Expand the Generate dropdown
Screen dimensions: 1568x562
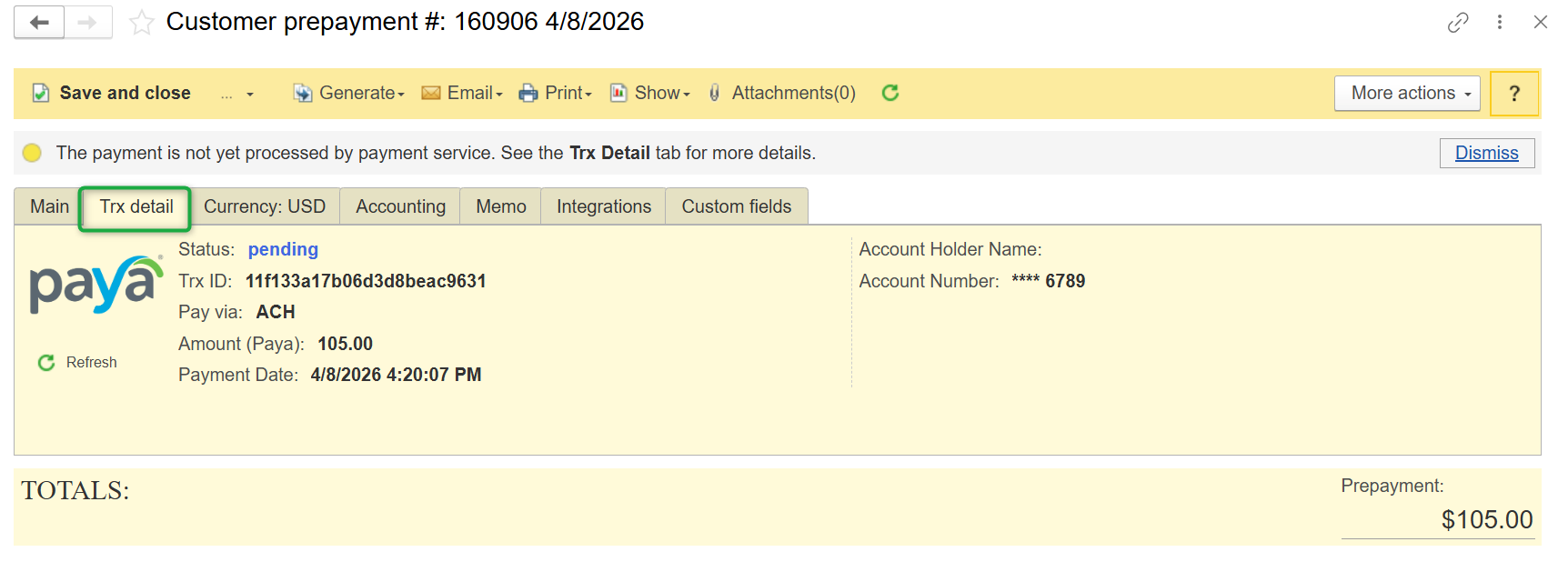pos(349,93)
